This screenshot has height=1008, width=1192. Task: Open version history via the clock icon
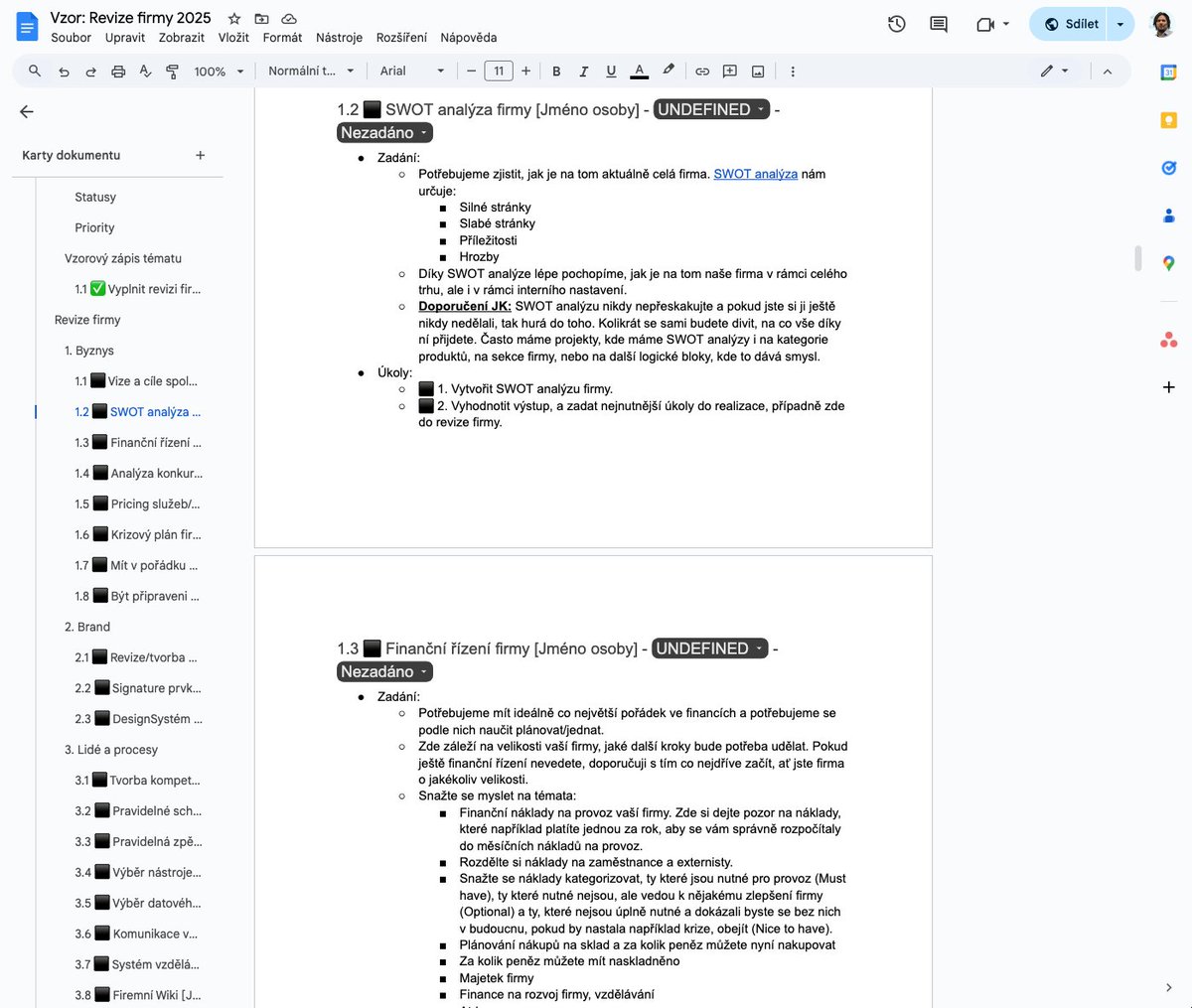pyautogui.click(x=896, y=24)
